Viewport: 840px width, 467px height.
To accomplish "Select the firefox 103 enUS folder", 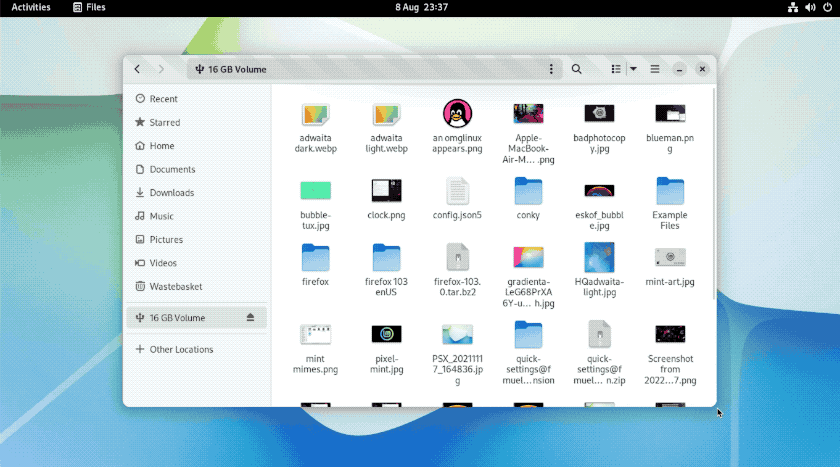I will click(x=386, y=271).
